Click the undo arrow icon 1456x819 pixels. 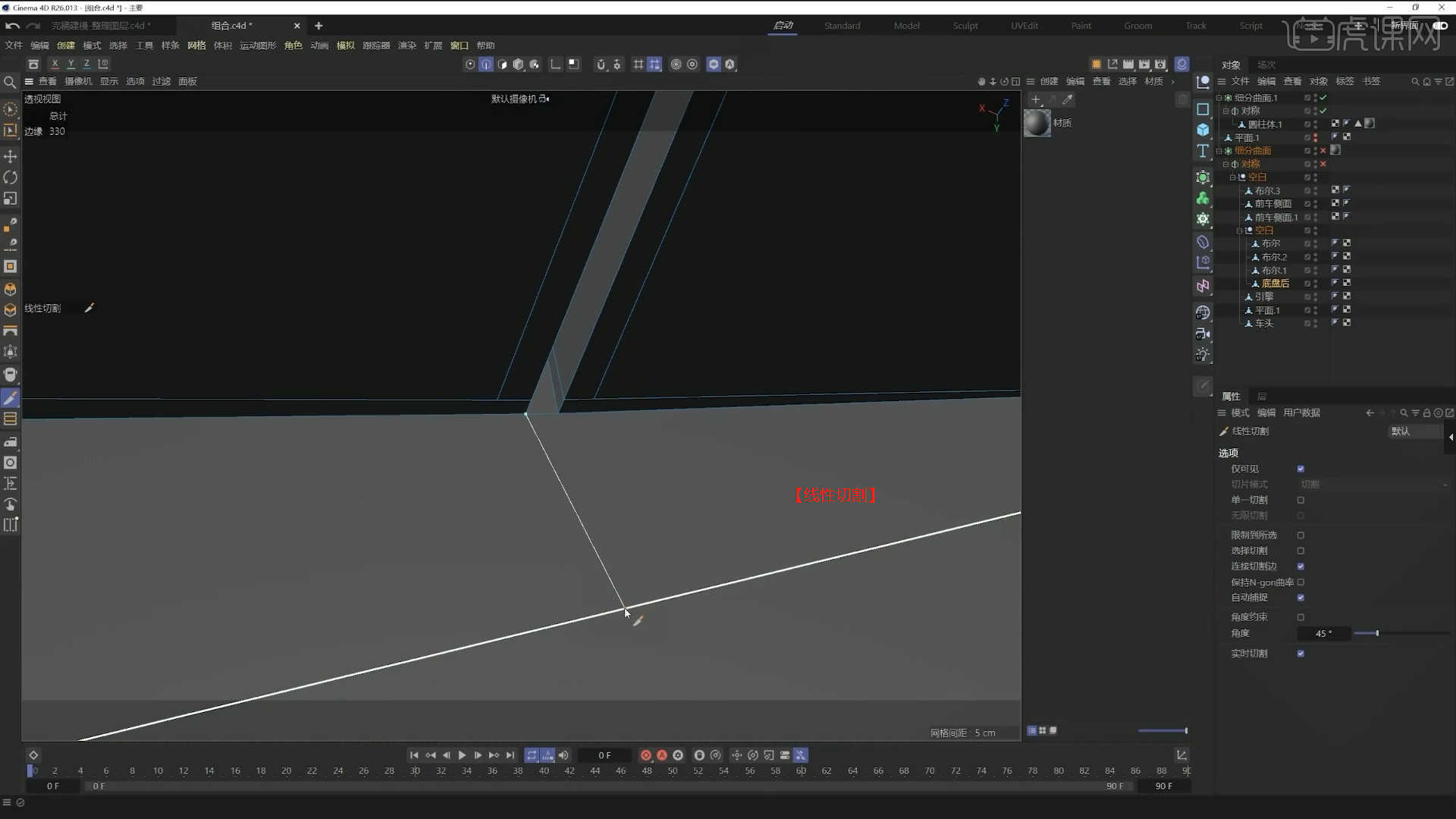(x=12, y=26)
